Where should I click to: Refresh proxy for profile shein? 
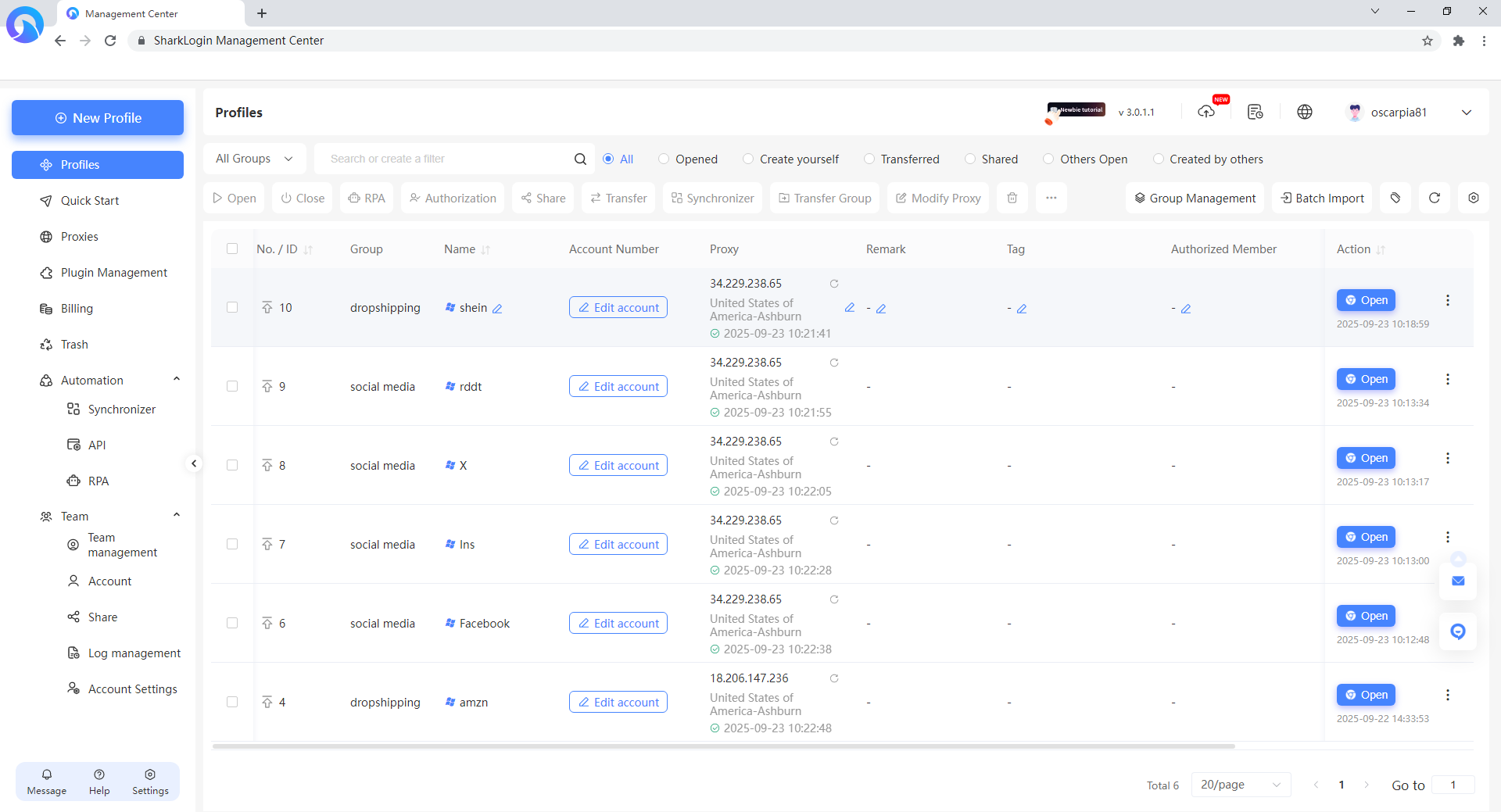click(834, 284)
